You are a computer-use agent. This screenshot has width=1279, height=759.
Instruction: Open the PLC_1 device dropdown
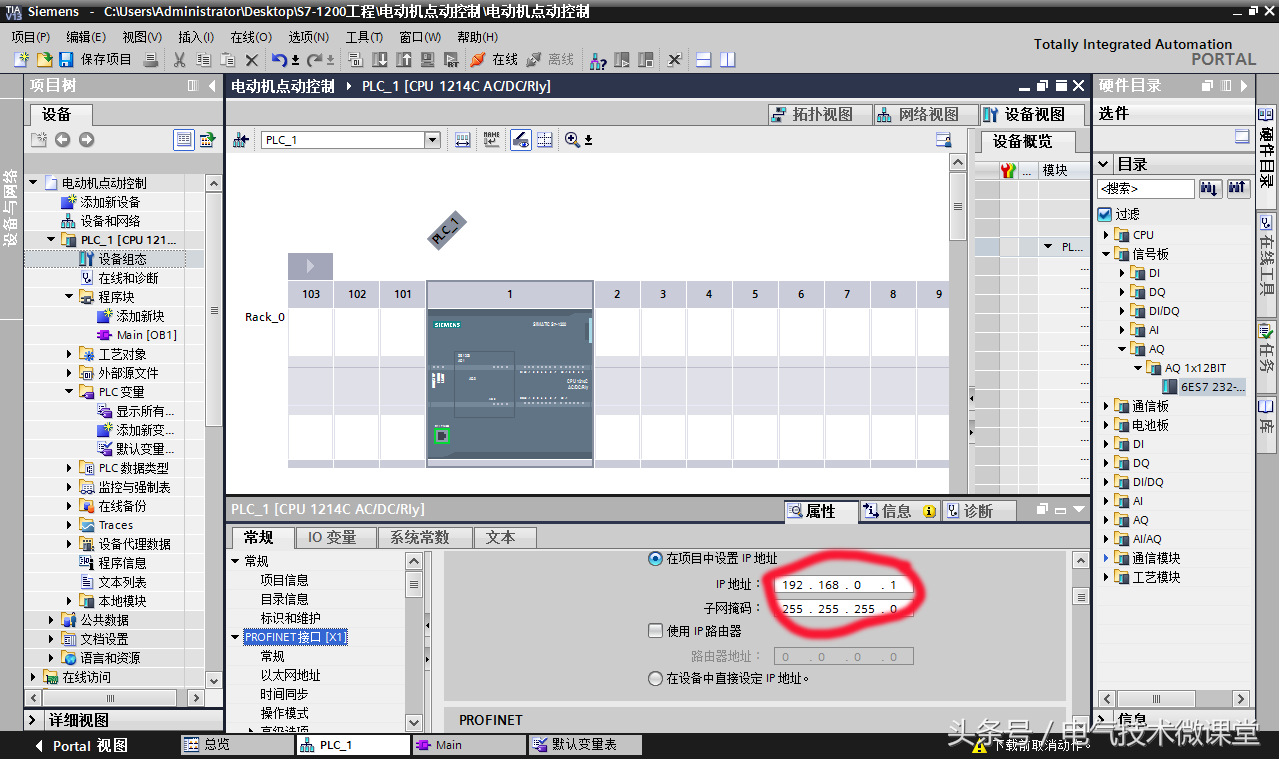[433, 140]
